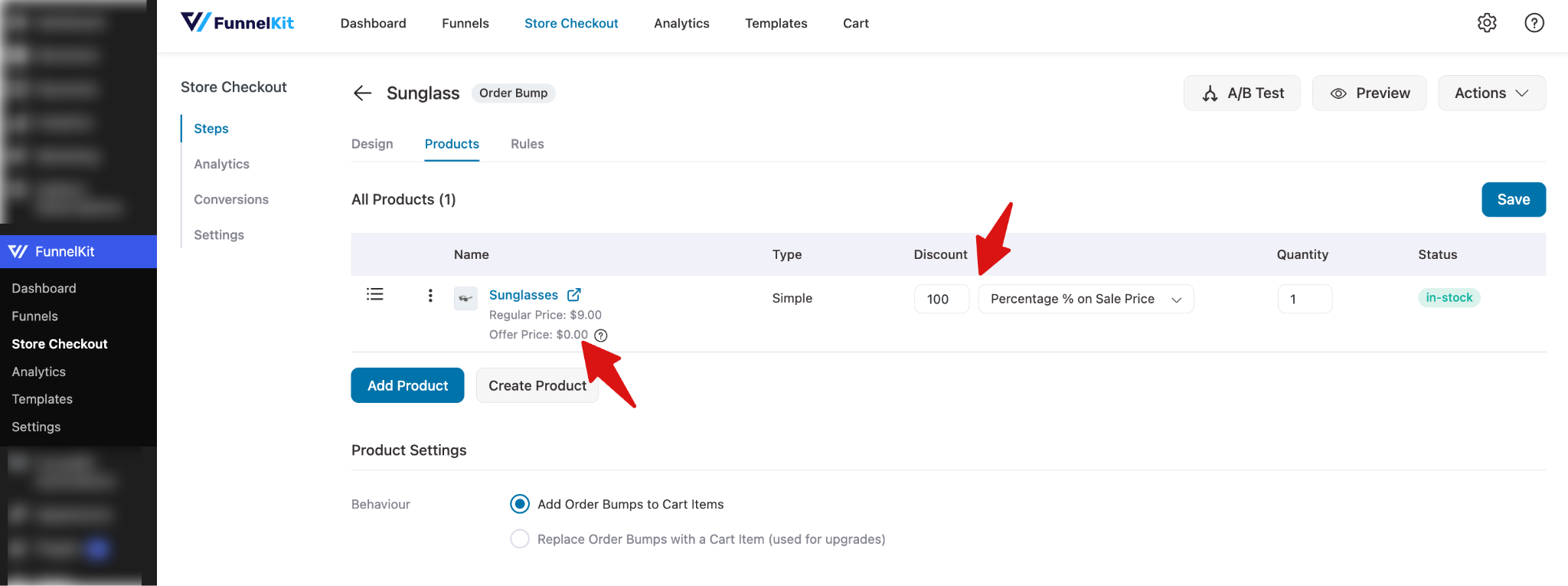
Task: Switch to the Rules tab
Action: click(528, 144)
